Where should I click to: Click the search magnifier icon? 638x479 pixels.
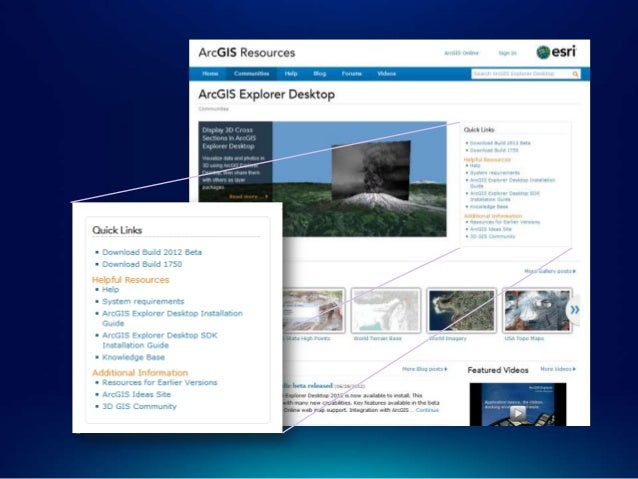[x=575, y=74]
